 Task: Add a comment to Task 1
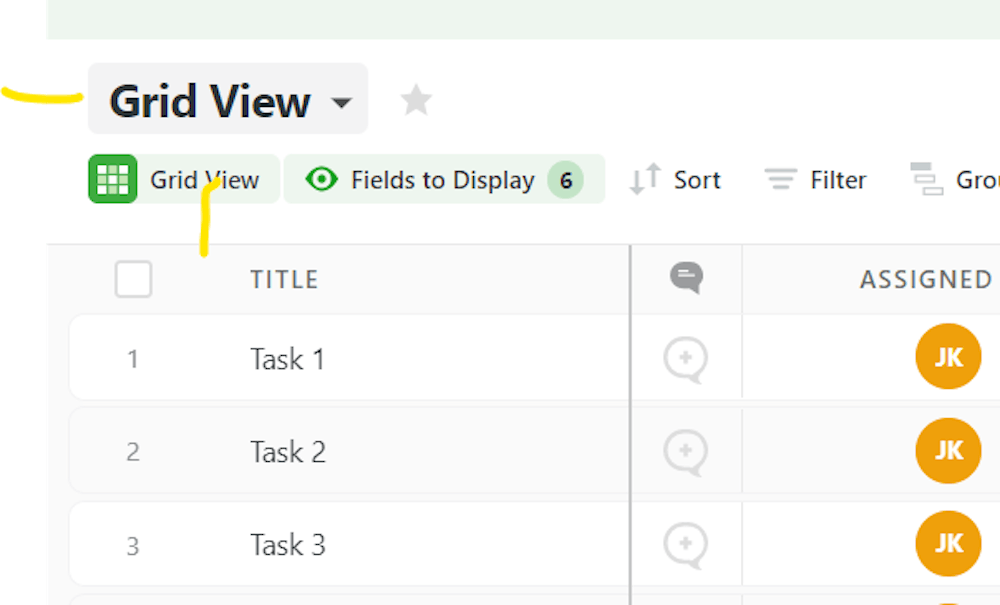686,360
